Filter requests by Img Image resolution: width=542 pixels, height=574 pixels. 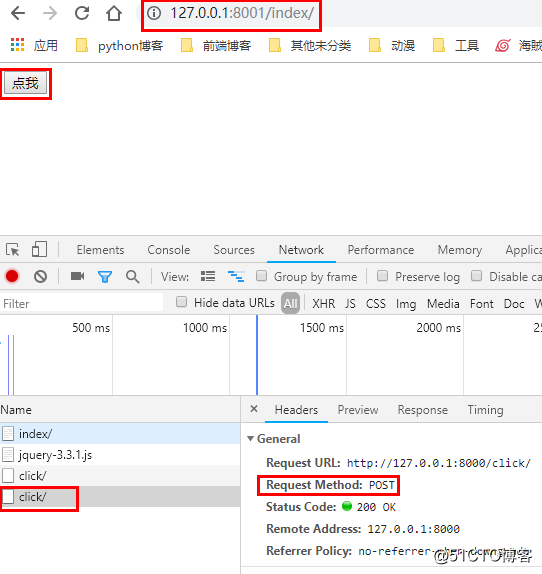[x=406, y=304]
